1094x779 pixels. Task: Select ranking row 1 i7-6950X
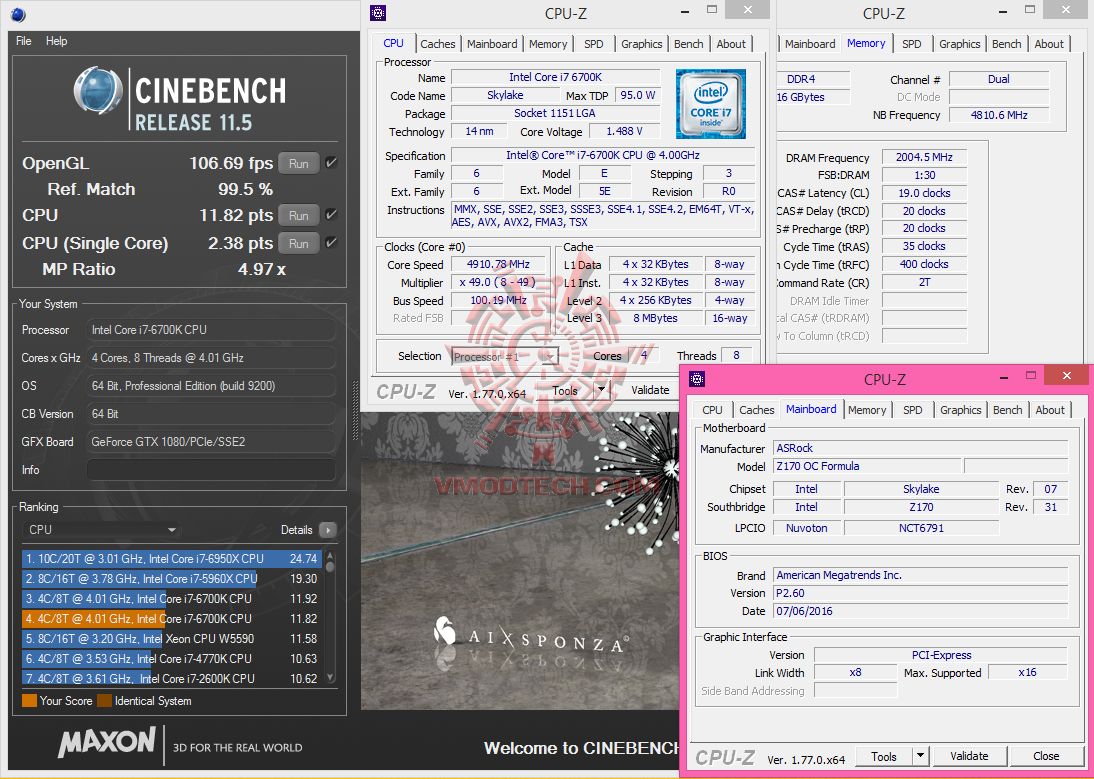click(x=171, y=559)
